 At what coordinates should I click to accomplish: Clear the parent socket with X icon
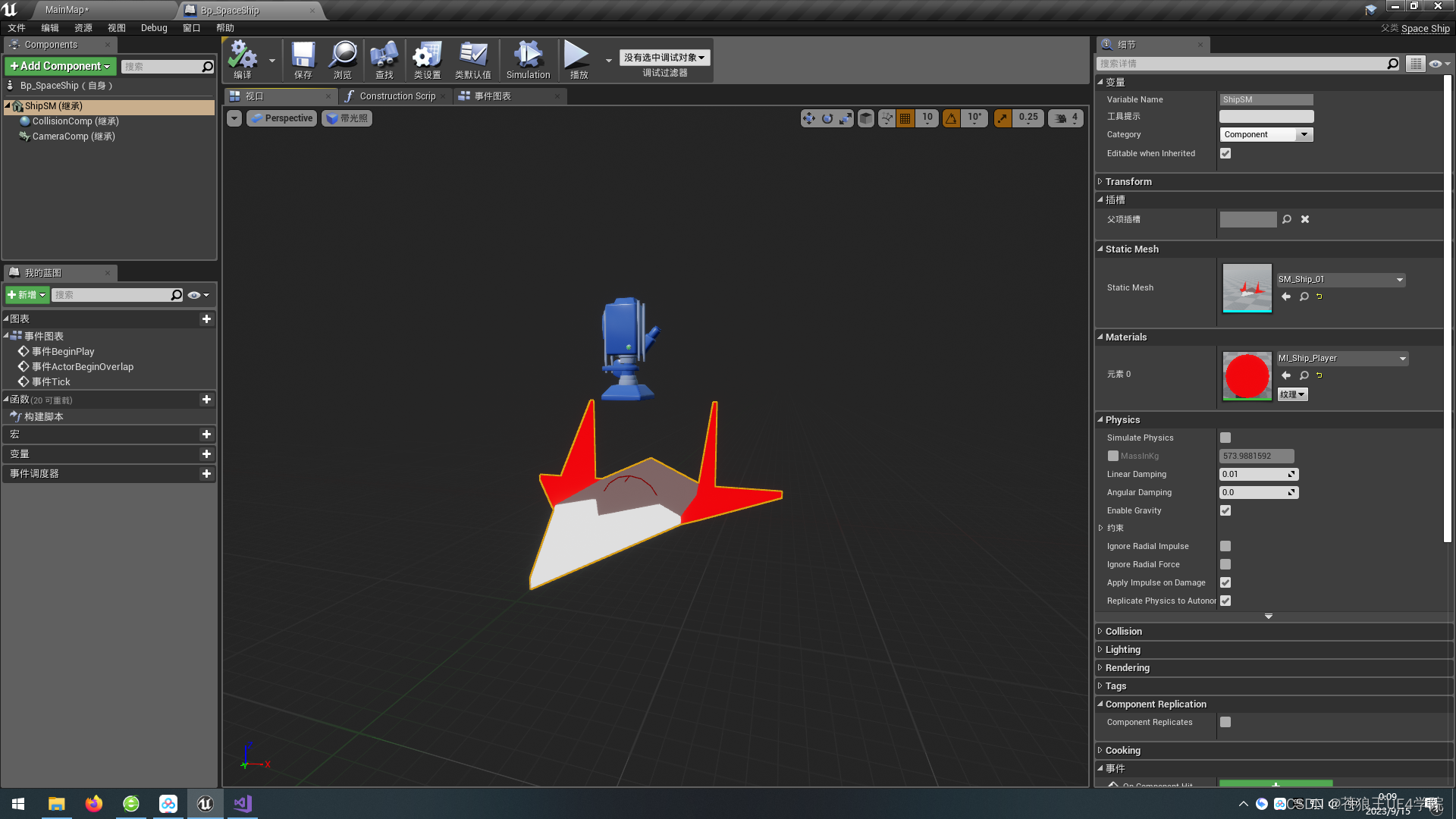(x=1305, y=219)
